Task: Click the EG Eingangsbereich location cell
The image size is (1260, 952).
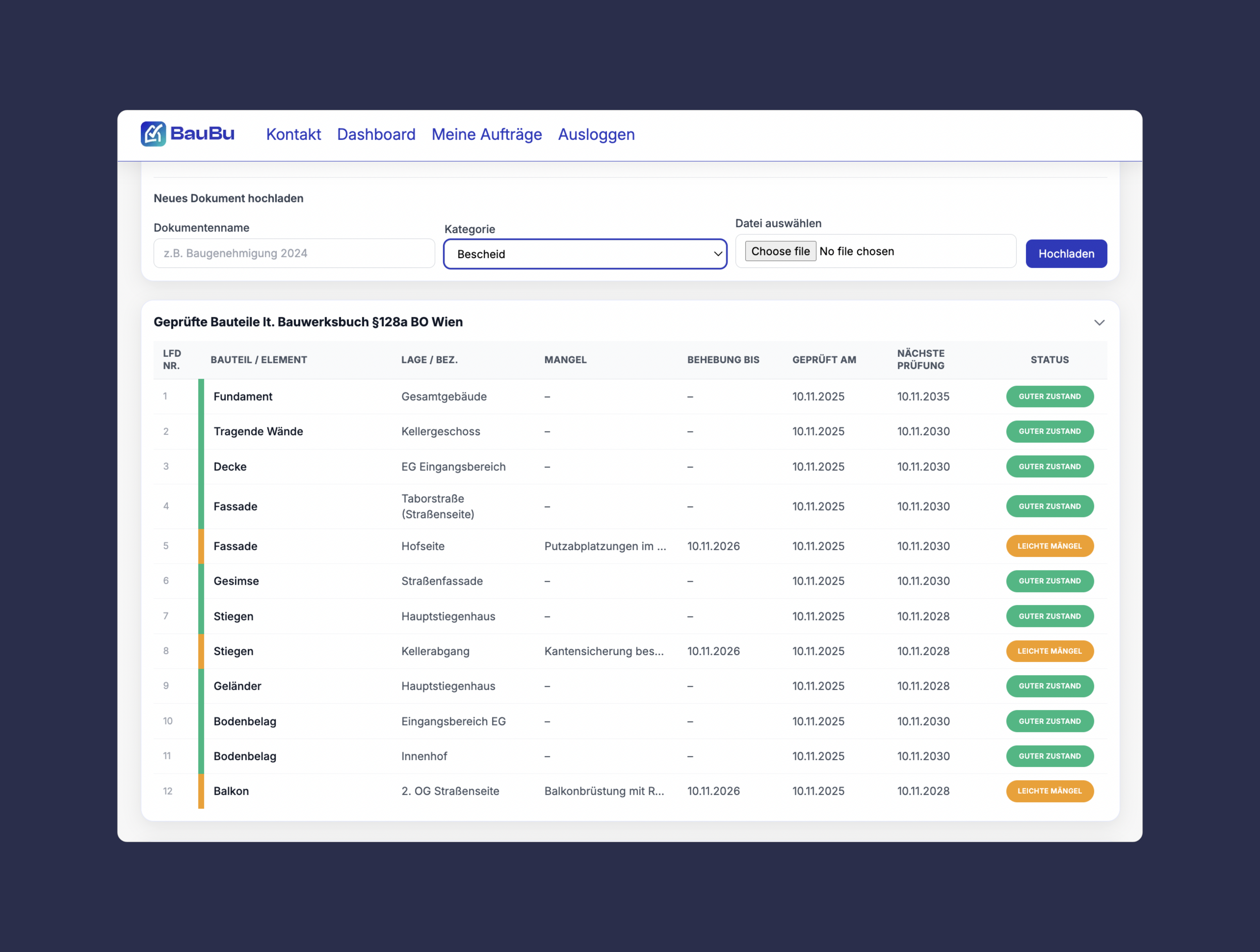Action: pos(453,467)
